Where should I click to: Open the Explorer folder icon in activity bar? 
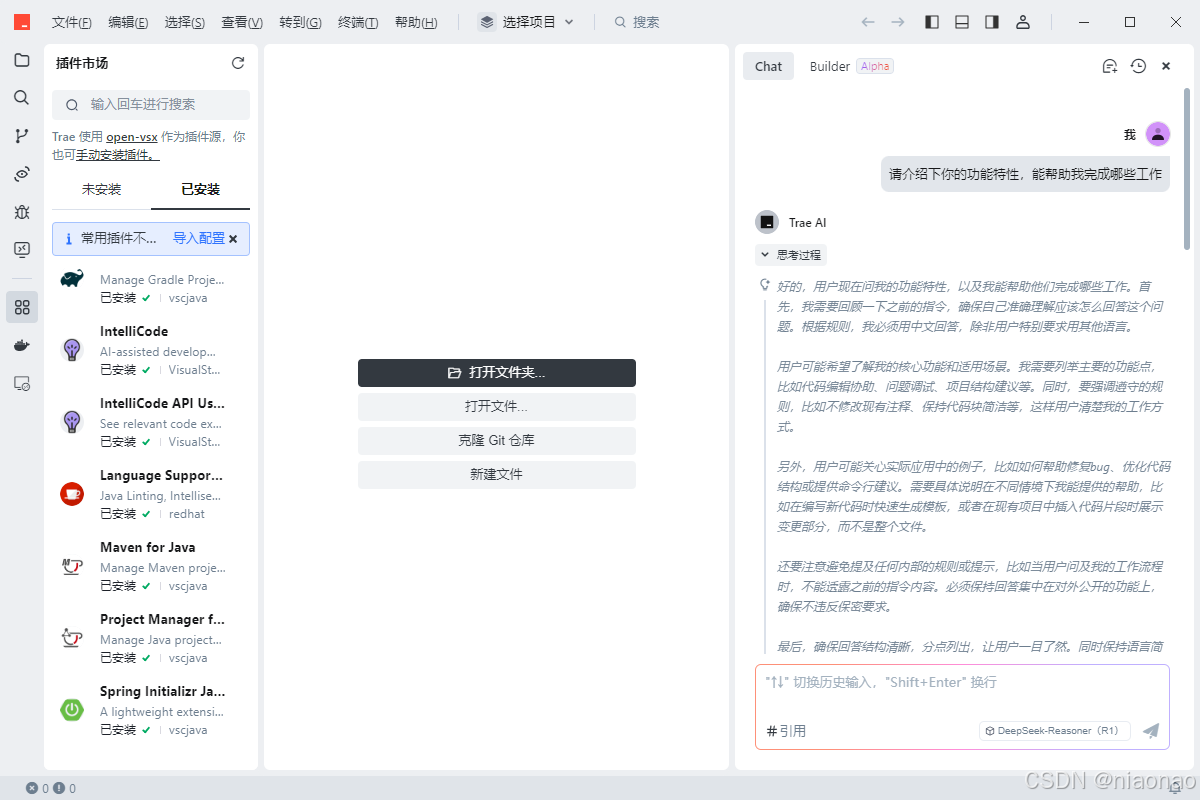coord(21,60)
